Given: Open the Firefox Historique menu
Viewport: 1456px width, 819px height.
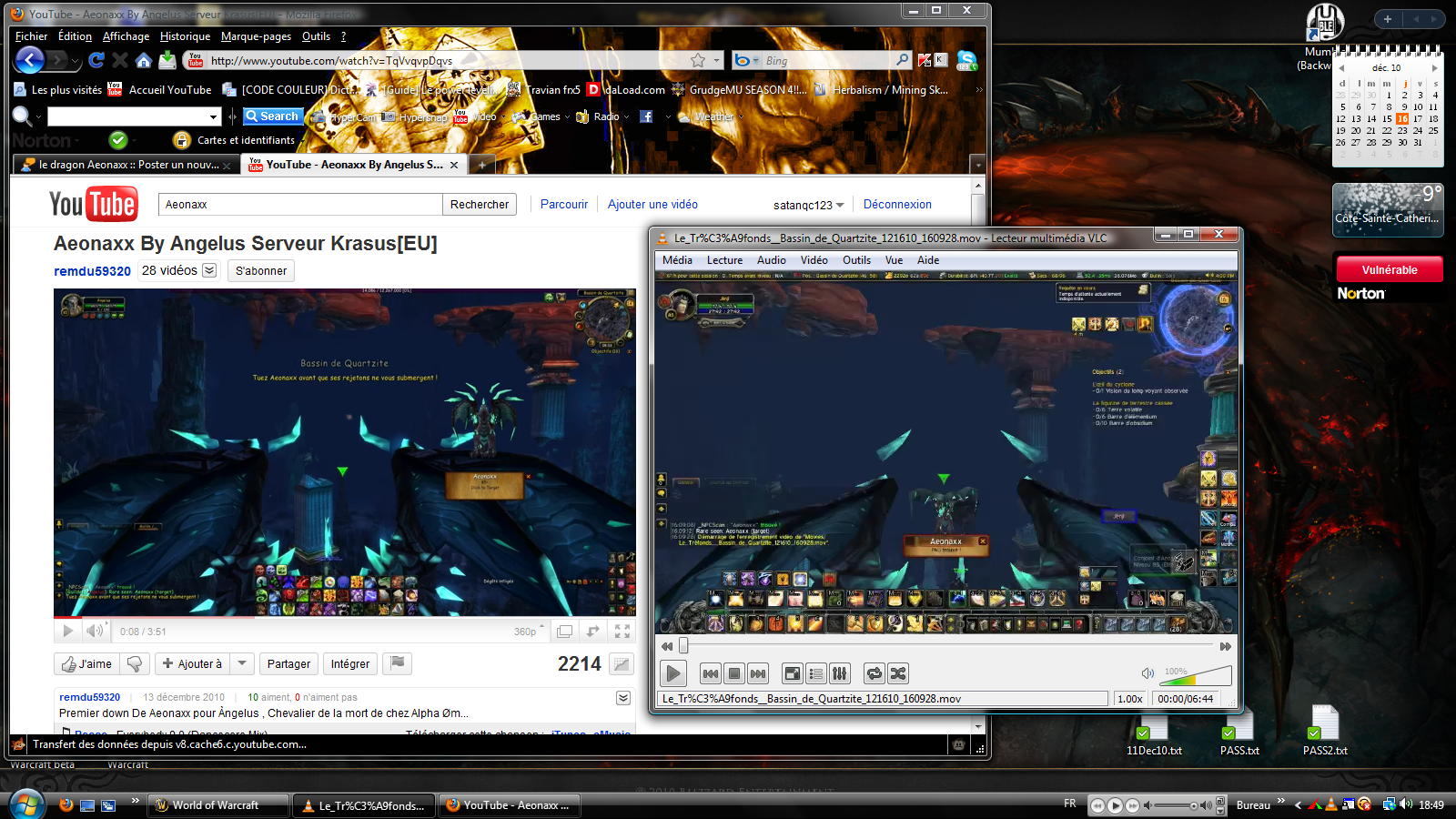Looking at the screenshot, I should click(x=185, y=36).
